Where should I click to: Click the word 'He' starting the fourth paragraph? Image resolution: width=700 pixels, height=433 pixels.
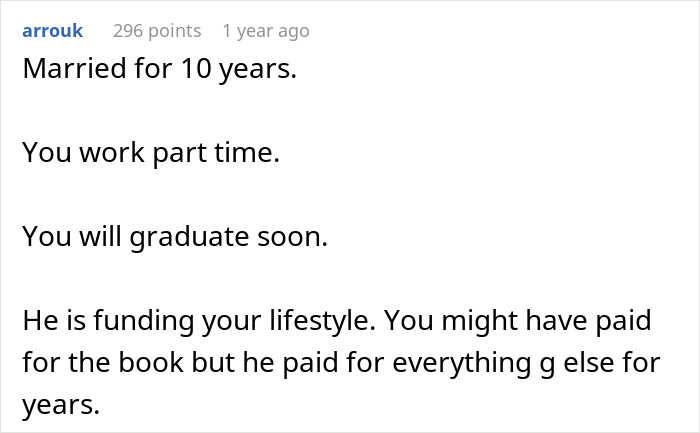[x=37, y=321]
